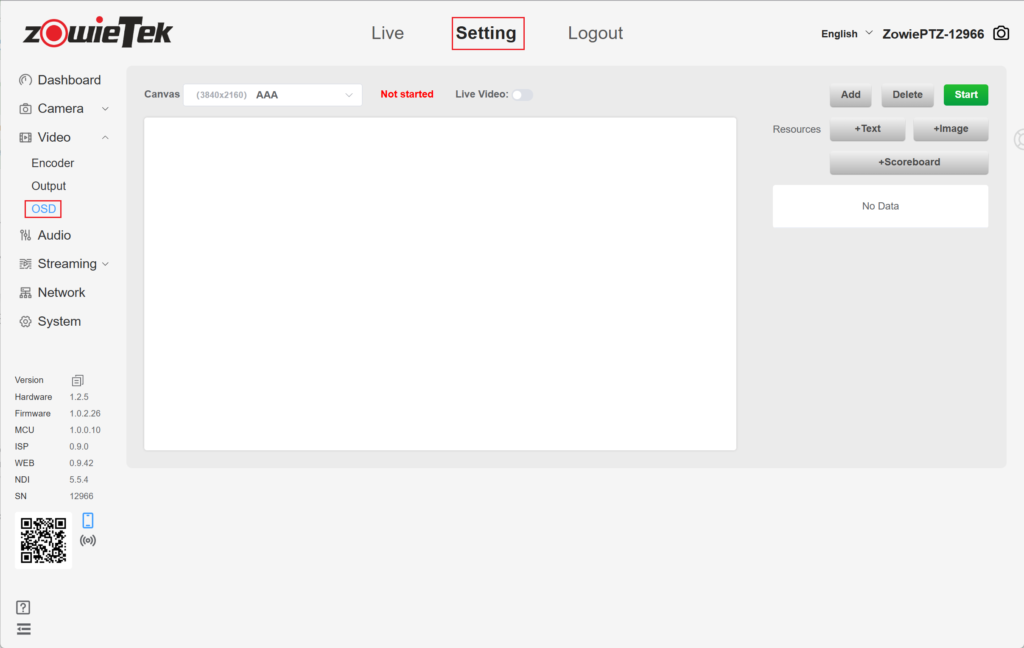
Task: Click the copy version info icon
Action: pyautogui.click(x=78, y=380)
